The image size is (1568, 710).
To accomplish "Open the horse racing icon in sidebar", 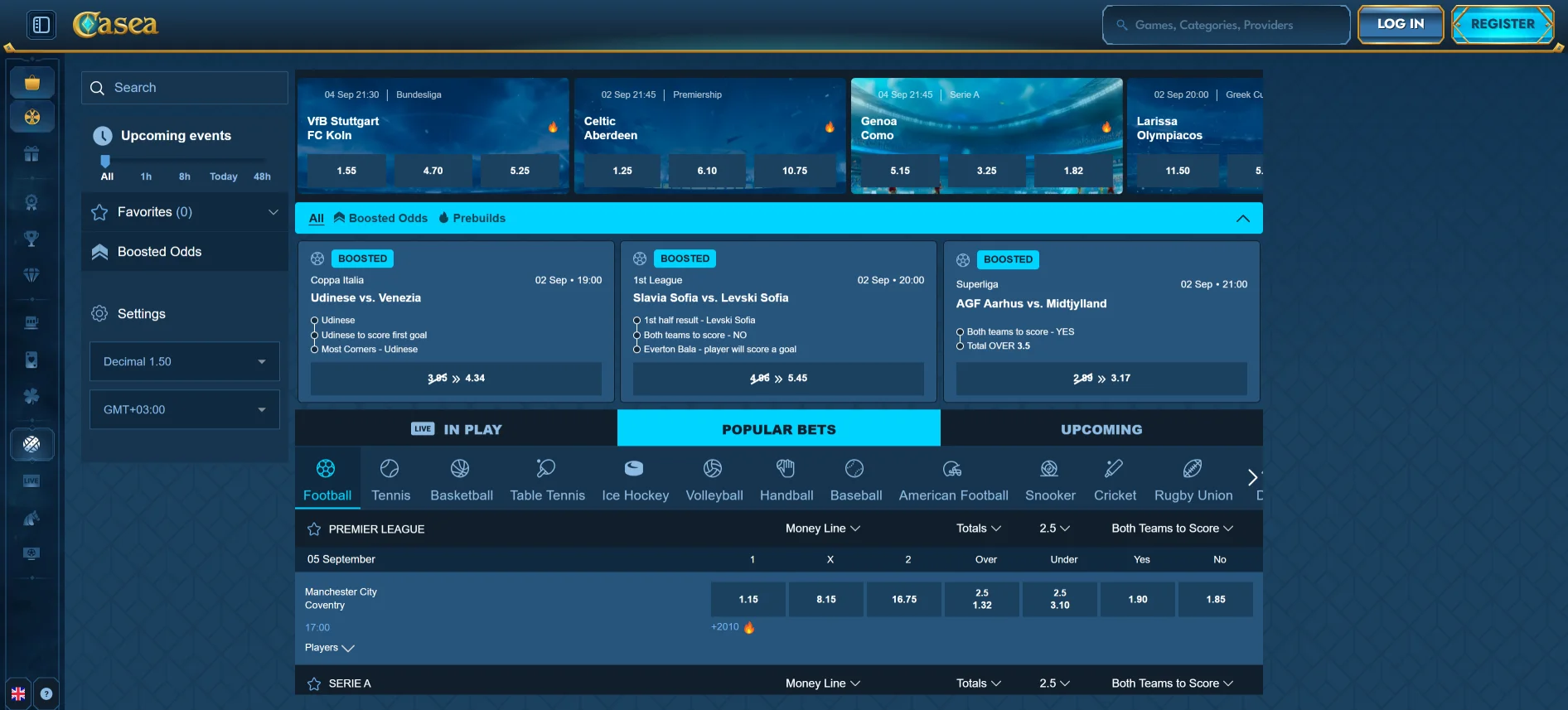I will coord(31,519).
